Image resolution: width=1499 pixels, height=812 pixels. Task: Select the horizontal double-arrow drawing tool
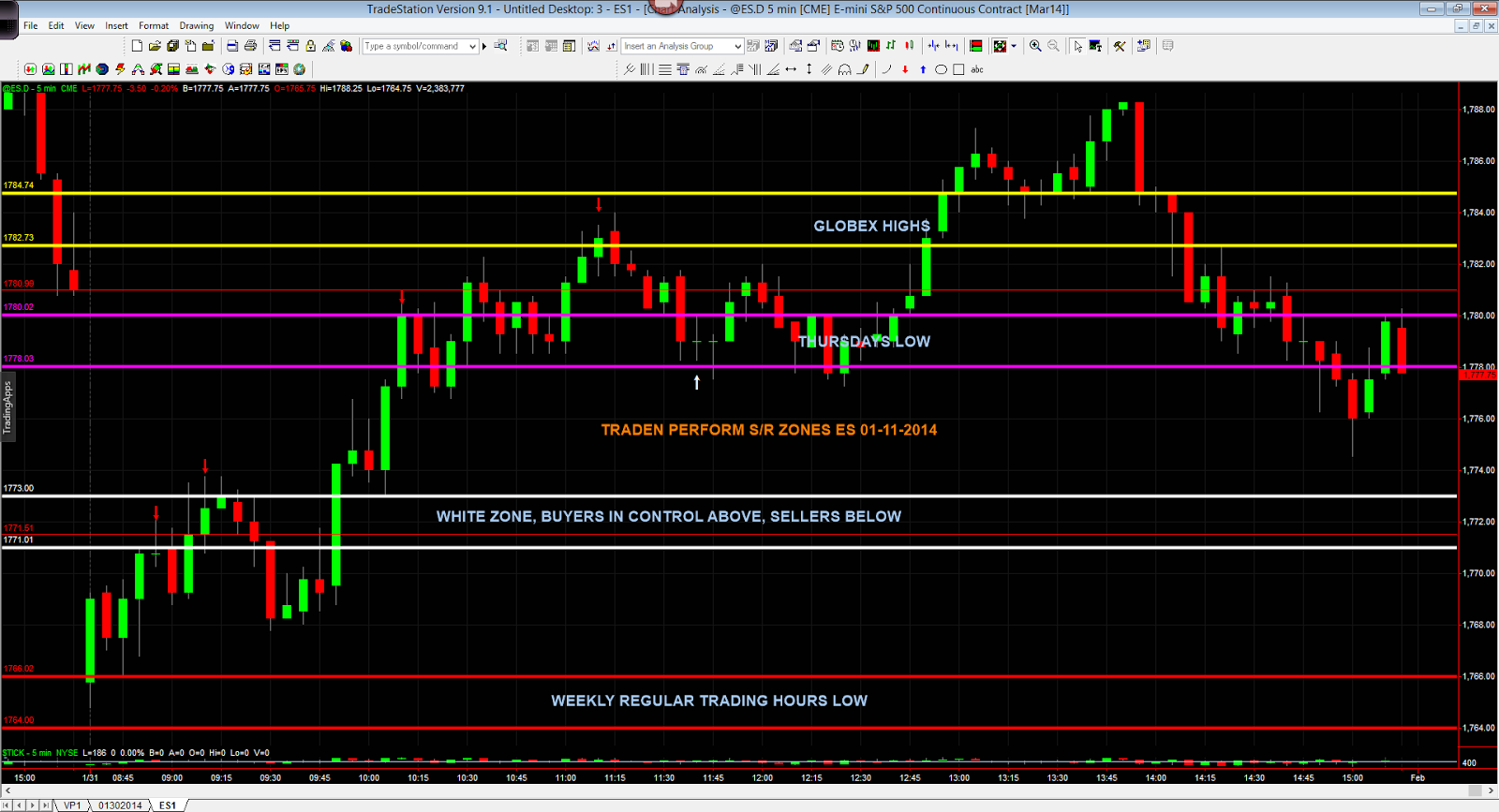coord(791,69)
